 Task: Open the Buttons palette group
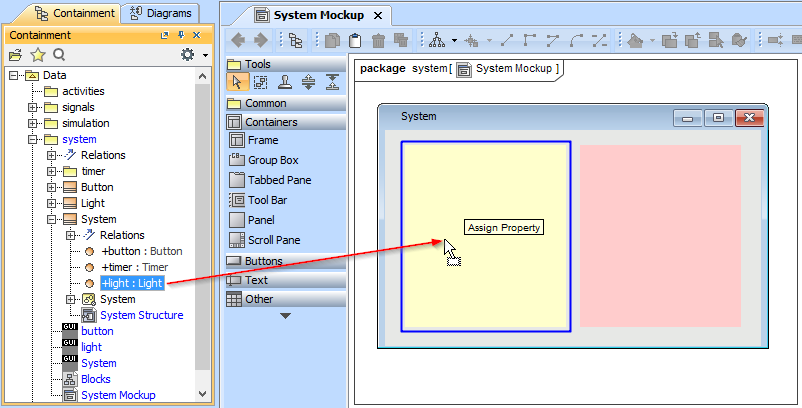[x=286, y=261]
